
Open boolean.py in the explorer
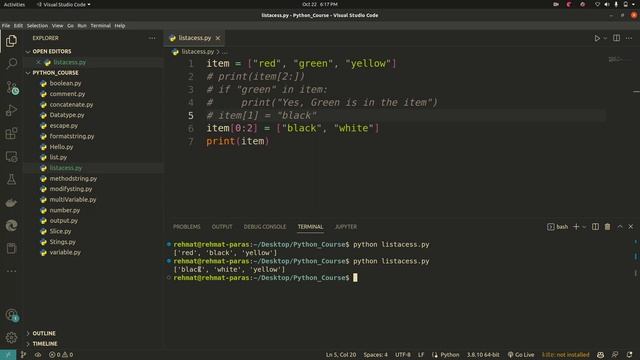pos(65,83)
